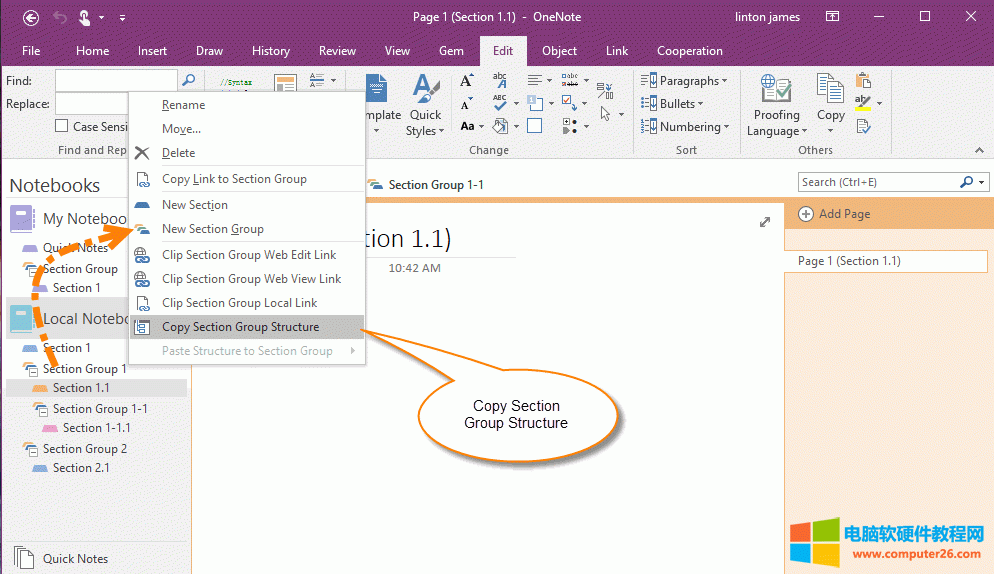The height and width of the screenshot is (574, 994).
Task: Click the Find search magnifier icon
Action: pyautogui.click(x=188, y=80)
